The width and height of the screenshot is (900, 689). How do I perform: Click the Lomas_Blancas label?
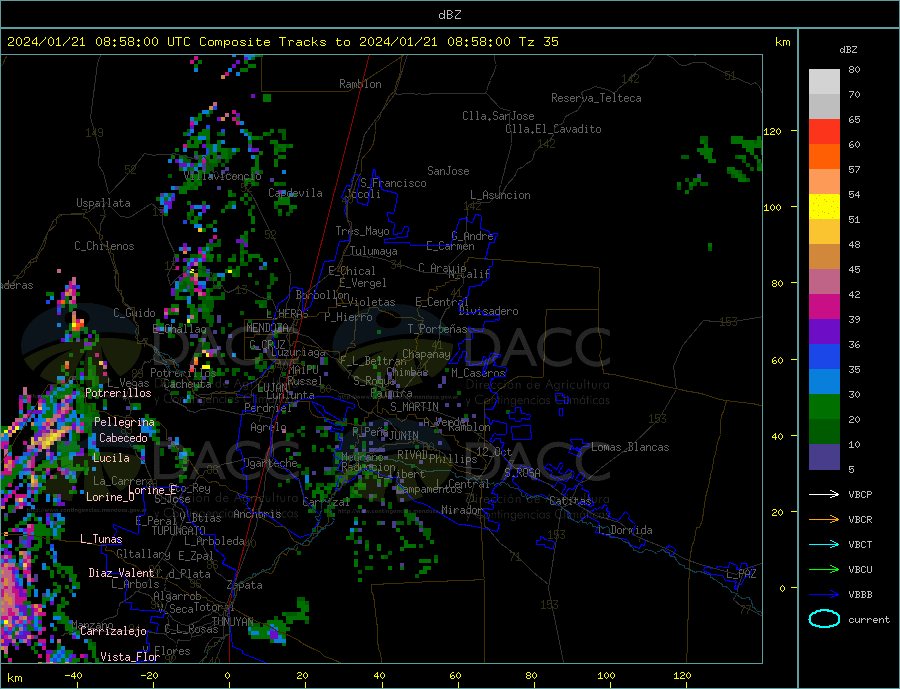point(630,447)
